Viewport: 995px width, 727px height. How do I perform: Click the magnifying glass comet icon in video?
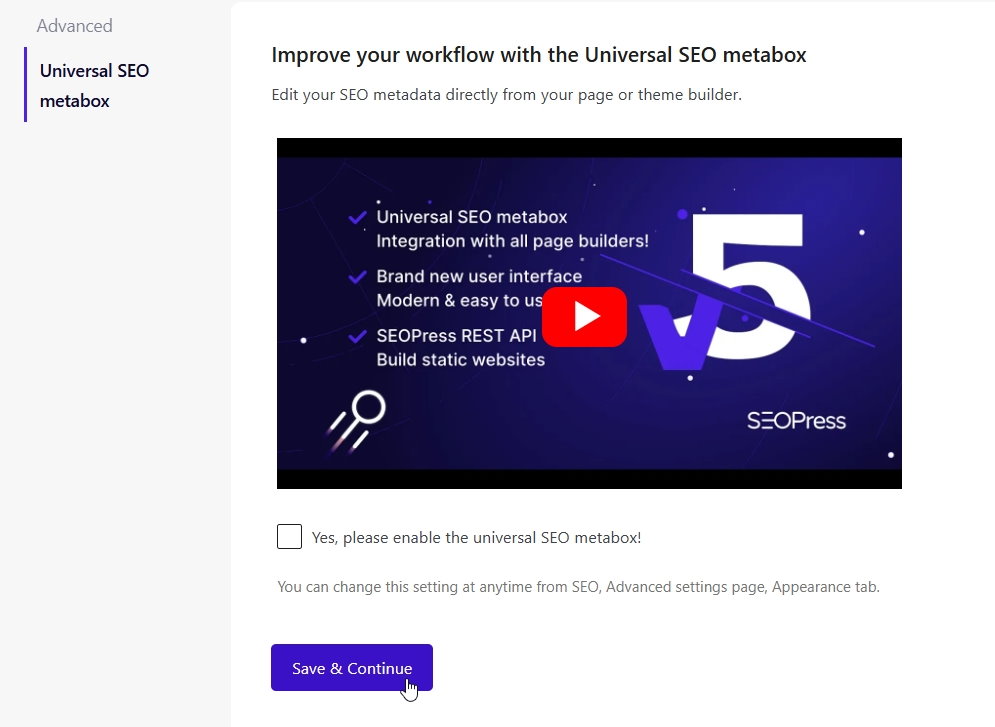click(357, 421)
